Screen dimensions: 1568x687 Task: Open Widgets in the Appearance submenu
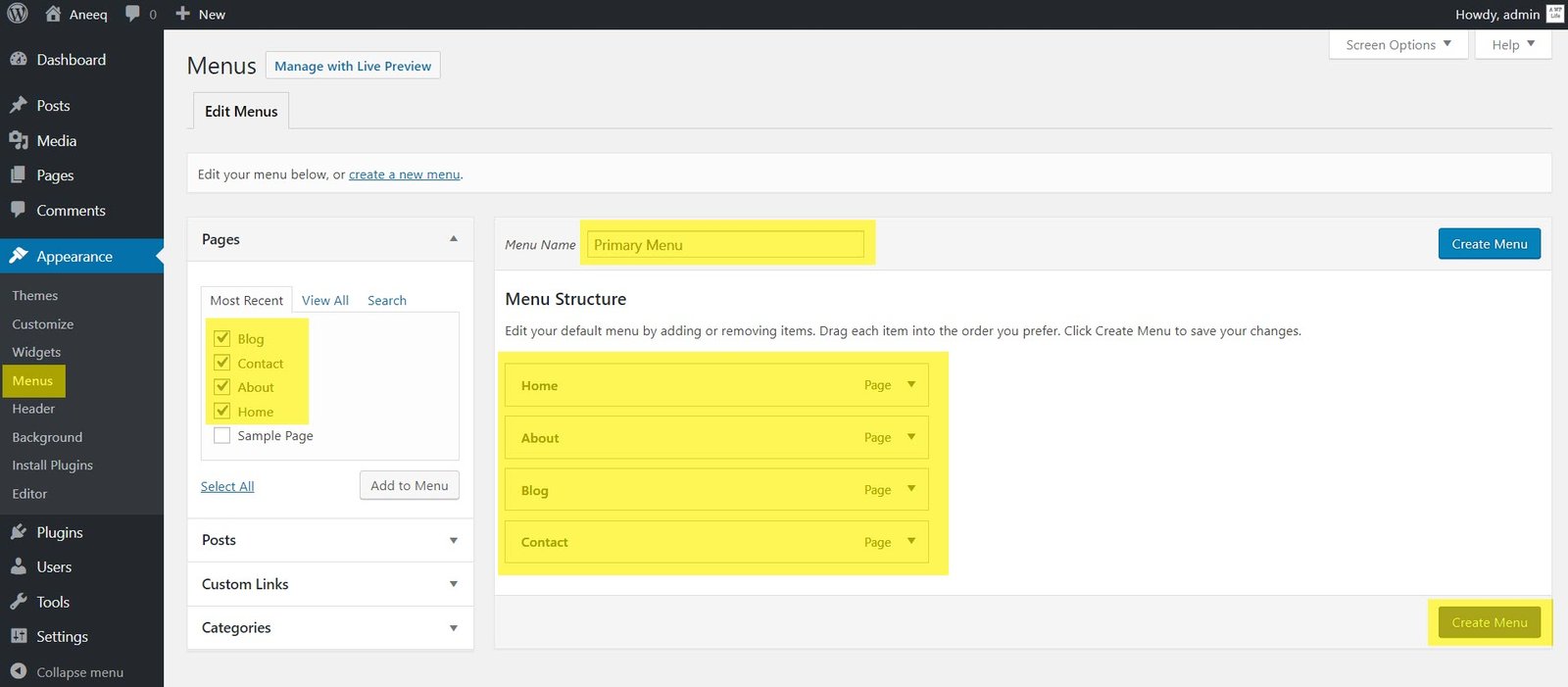coord(36,352)
